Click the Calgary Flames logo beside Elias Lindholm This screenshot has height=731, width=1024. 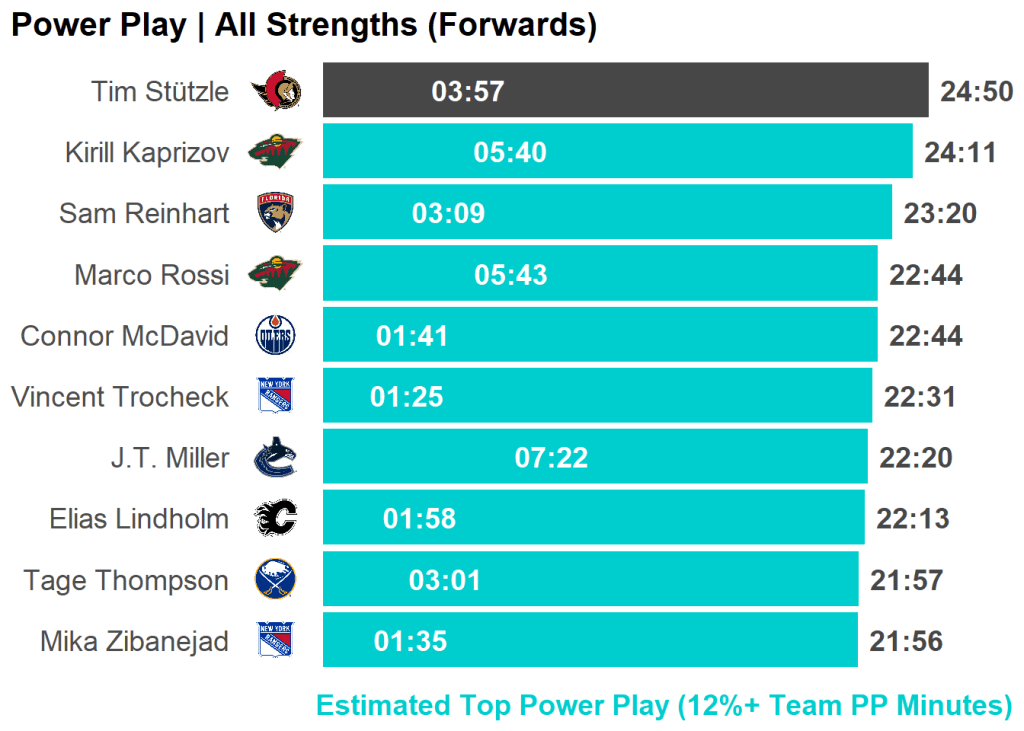[x=276, y=519]
